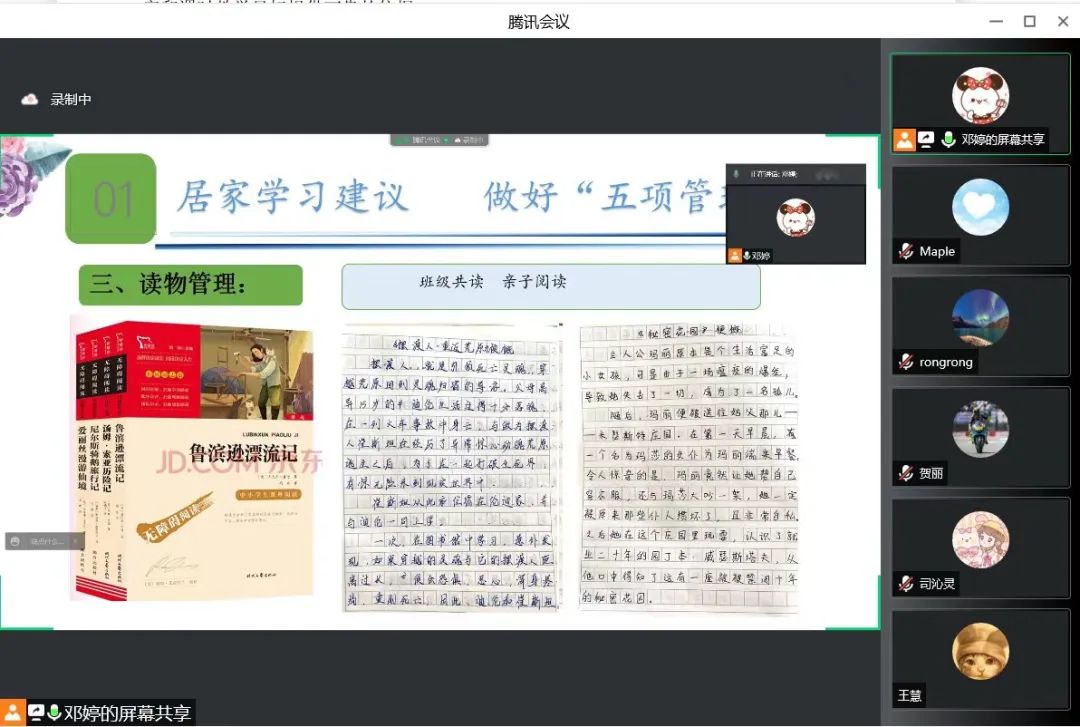Open the chat bubble input on the left
Viewport: 1080px width, 727px height.
[x=37, y=541]
